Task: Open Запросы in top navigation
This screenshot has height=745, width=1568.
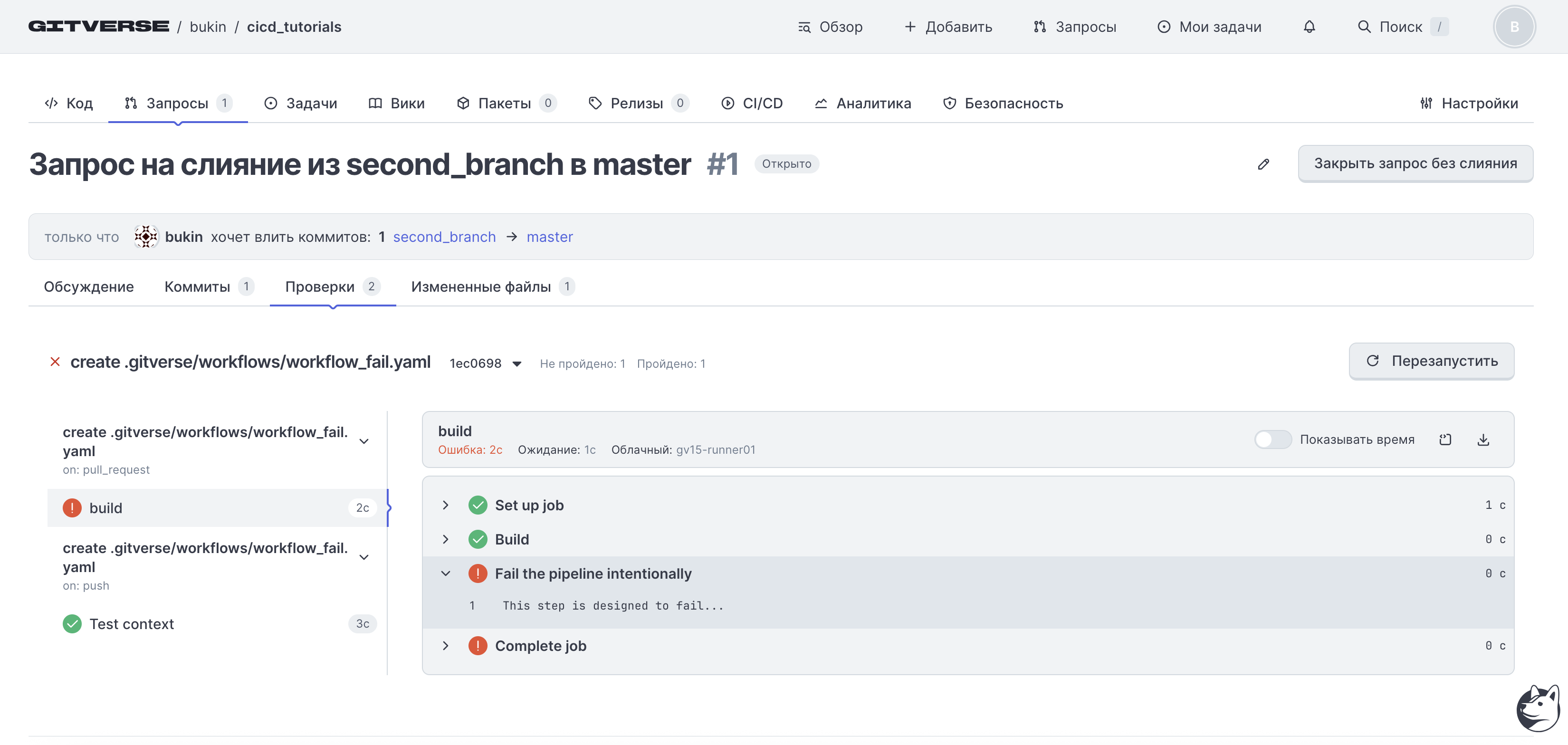Action: click(x=1075, y=27)
